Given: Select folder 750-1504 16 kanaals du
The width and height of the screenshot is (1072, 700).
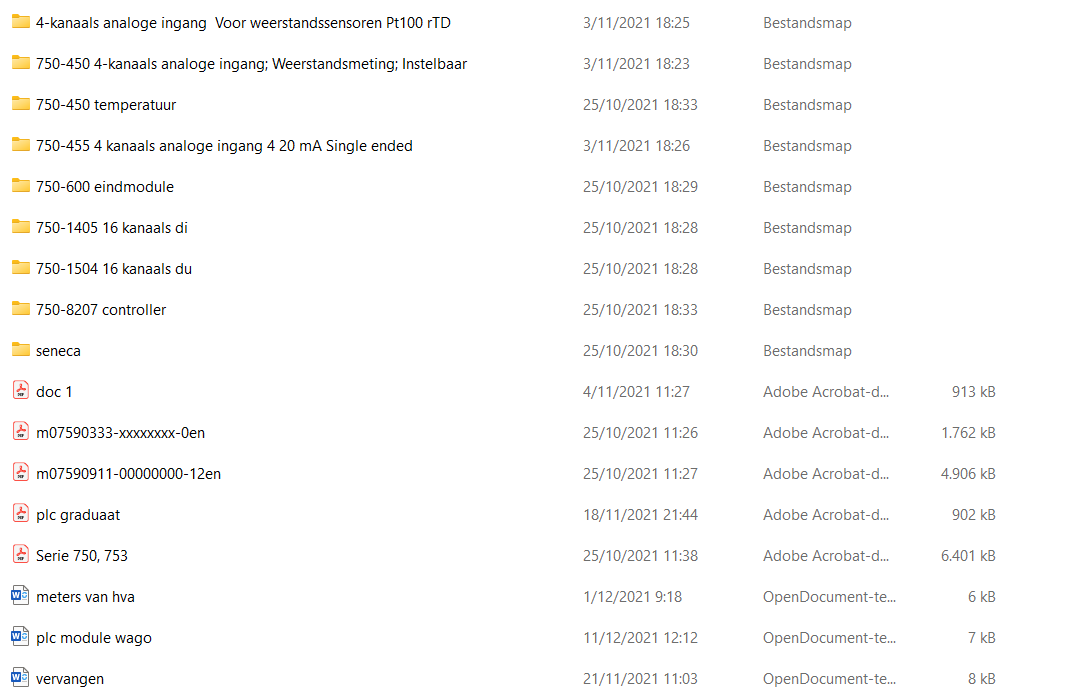Looking at the screenshot, I should pos(113,269).
